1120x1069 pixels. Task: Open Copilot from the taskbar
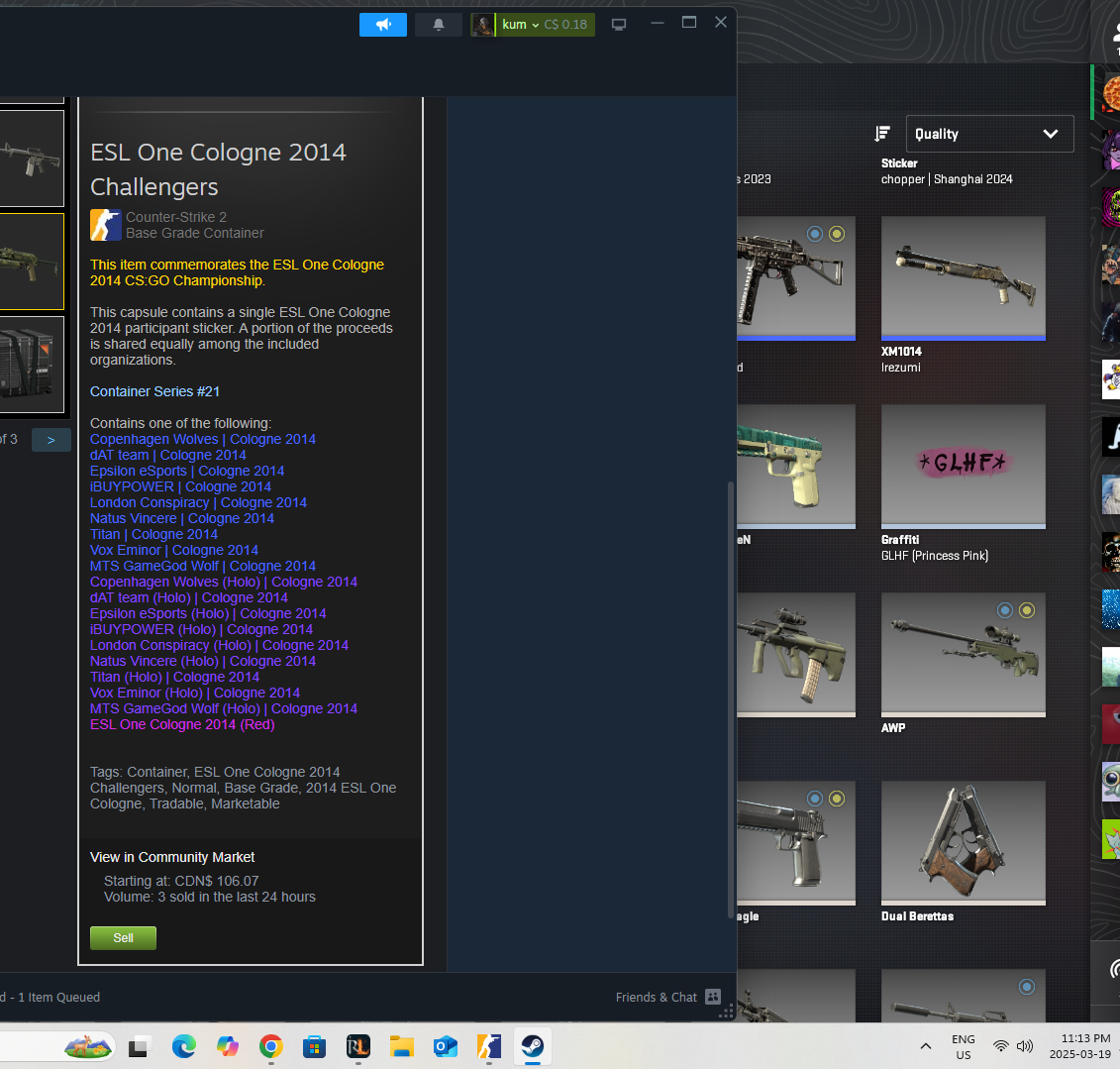[x=227, y=1047]
